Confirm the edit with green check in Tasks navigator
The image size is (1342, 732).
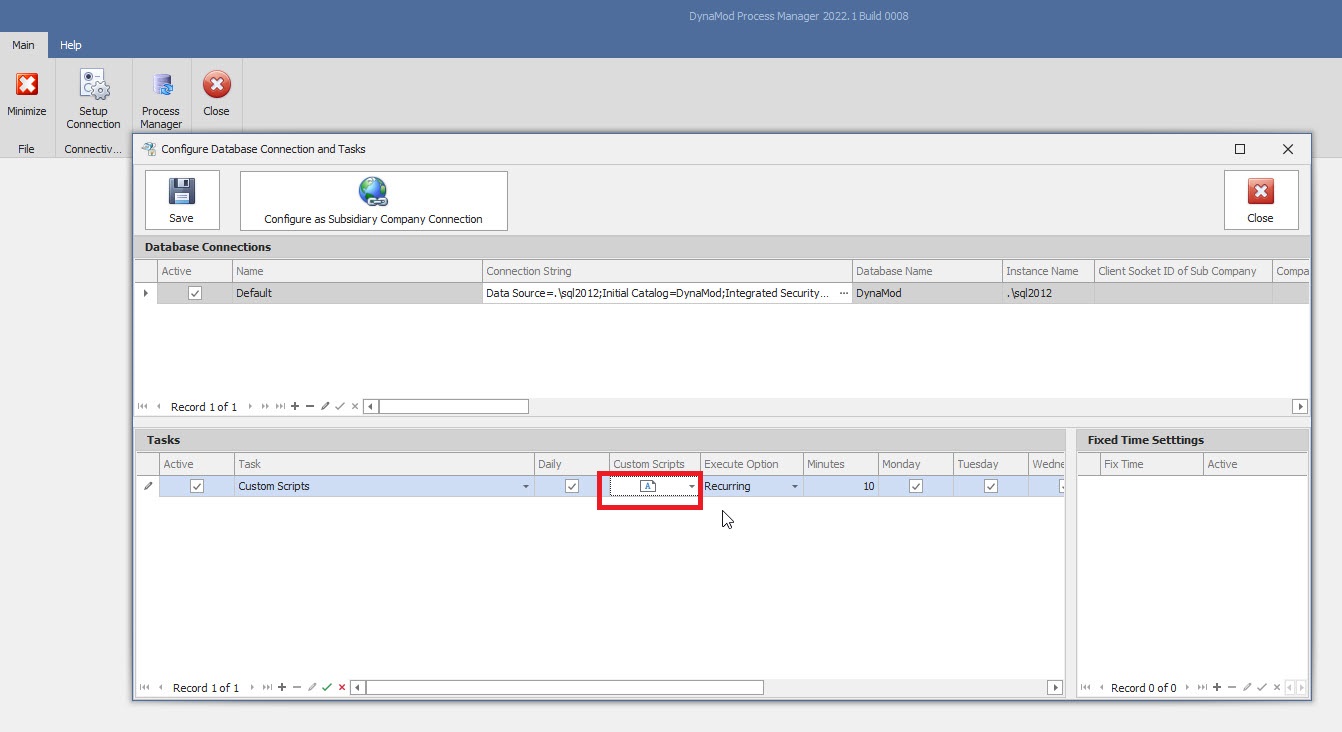pyautogui.click(x=327, y=688)
